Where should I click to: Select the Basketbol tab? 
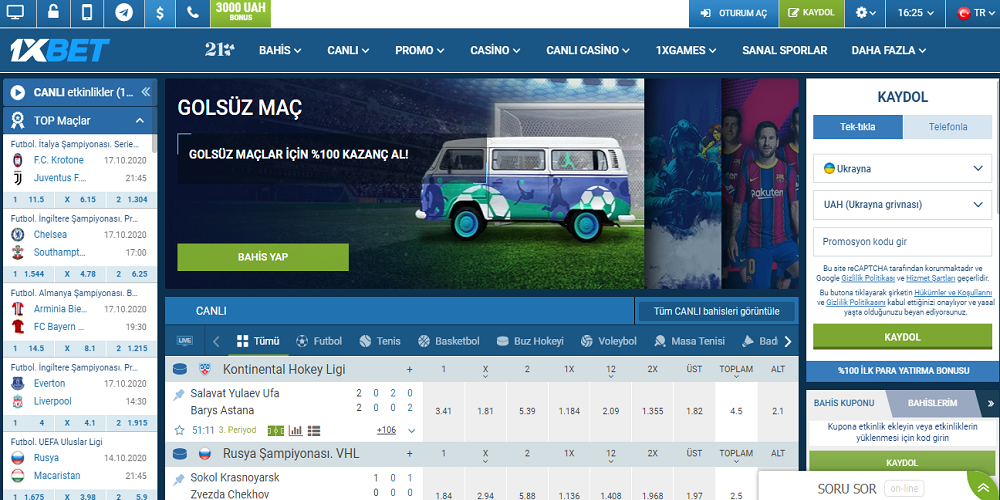[448, 341]
